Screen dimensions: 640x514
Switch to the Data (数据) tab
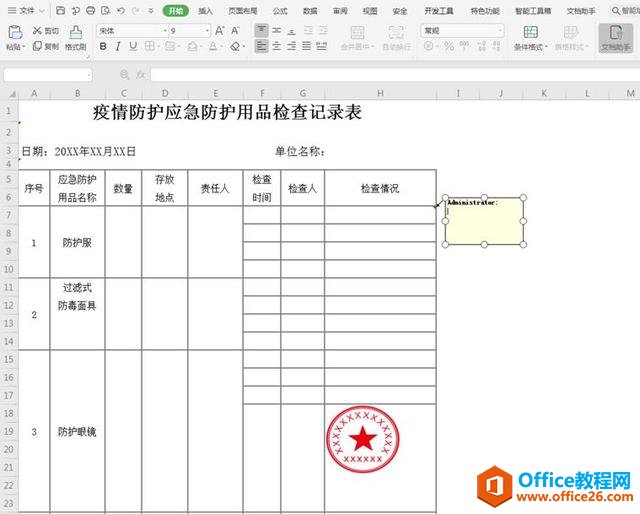click(x=310, y=11)
